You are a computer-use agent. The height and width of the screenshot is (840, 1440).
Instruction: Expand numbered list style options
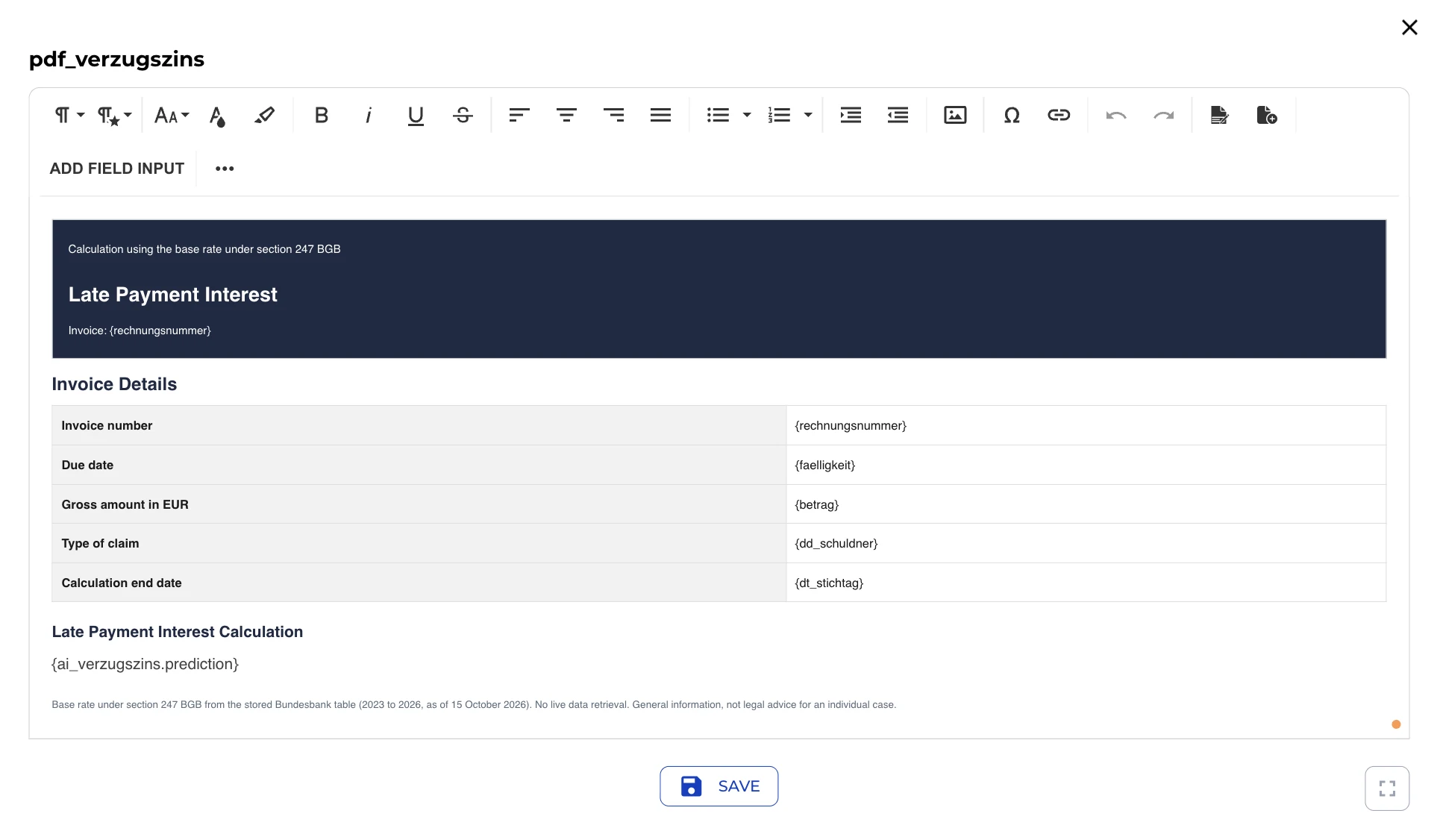point(808,115)
